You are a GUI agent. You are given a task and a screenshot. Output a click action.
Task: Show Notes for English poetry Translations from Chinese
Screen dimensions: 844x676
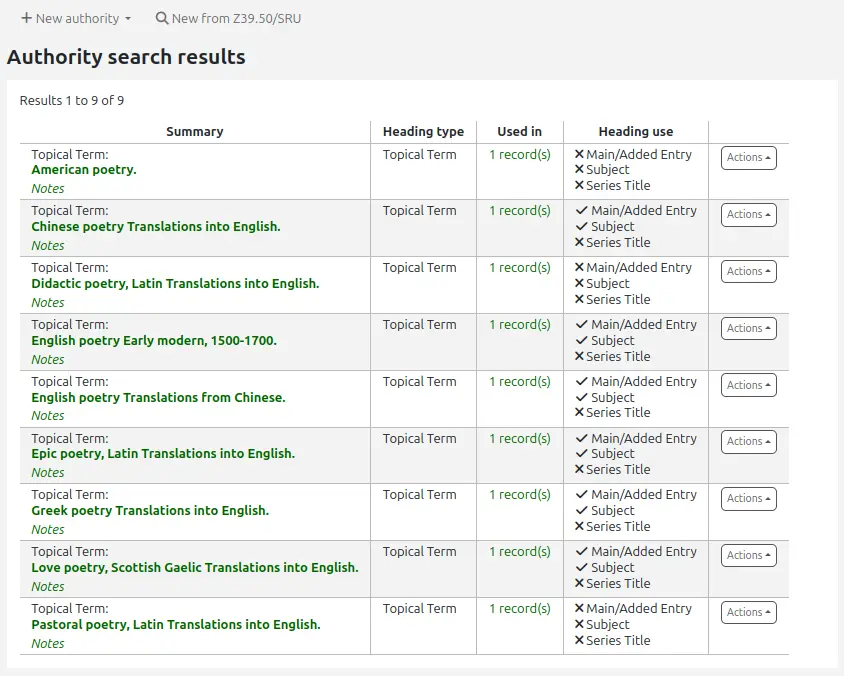[47, 416]
